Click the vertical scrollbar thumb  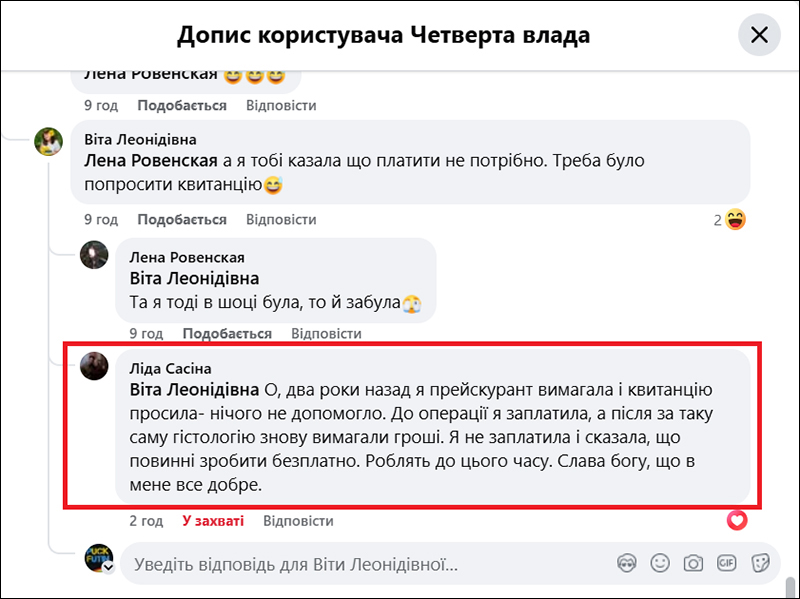point(791,585)
